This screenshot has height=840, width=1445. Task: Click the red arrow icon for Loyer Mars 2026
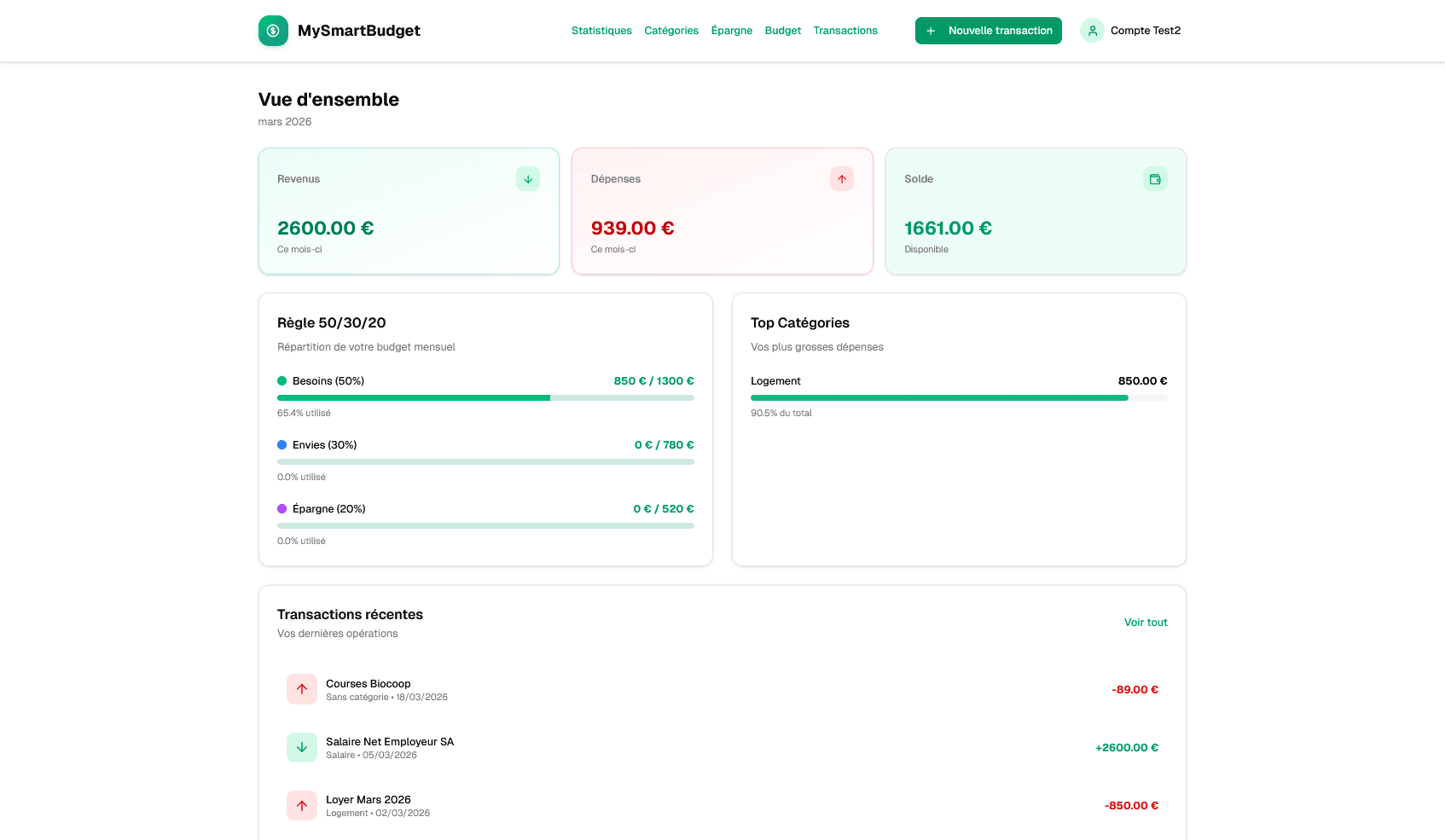click(x=301, y=805)
